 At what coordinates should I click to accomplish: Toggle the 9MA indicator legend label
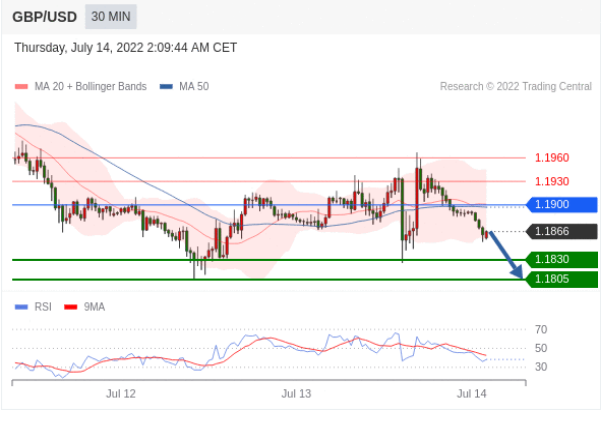coord(93,307)
